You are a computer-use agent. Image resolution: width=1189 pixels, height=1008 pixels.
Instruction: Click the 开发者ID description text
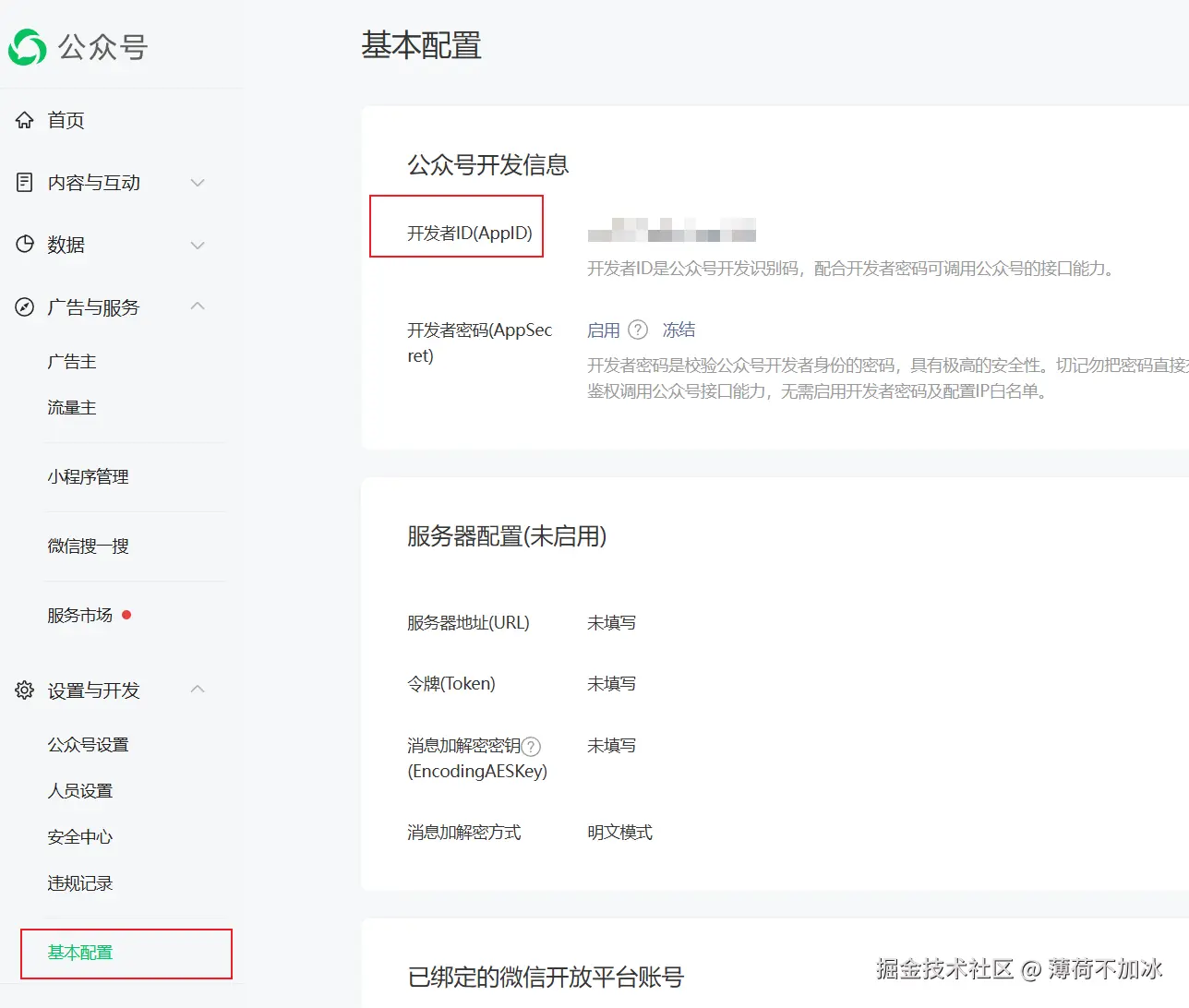pos(852,269)
